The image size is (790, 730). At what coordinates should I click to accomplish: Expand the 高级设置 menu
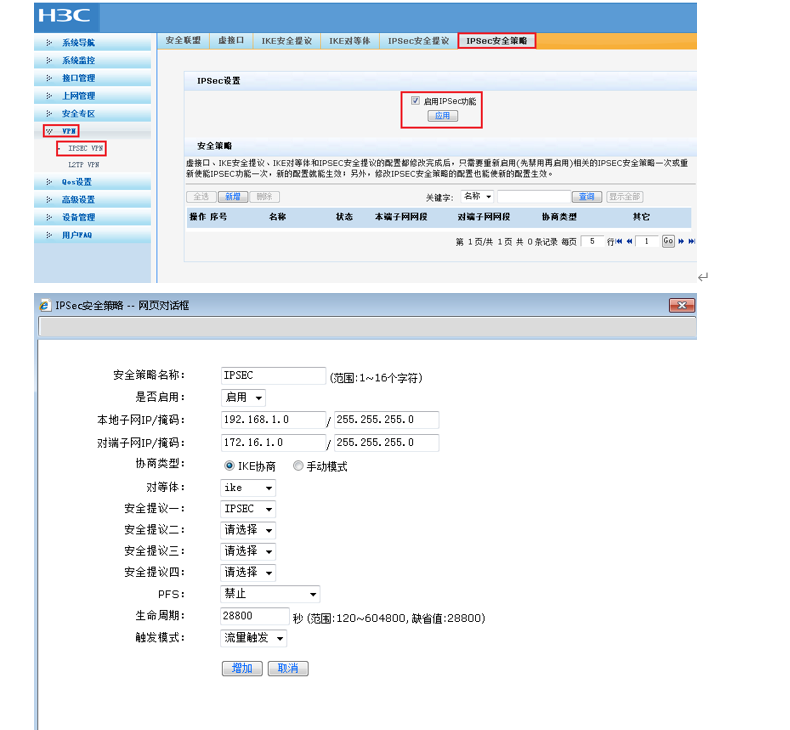[x=78, y=200]
